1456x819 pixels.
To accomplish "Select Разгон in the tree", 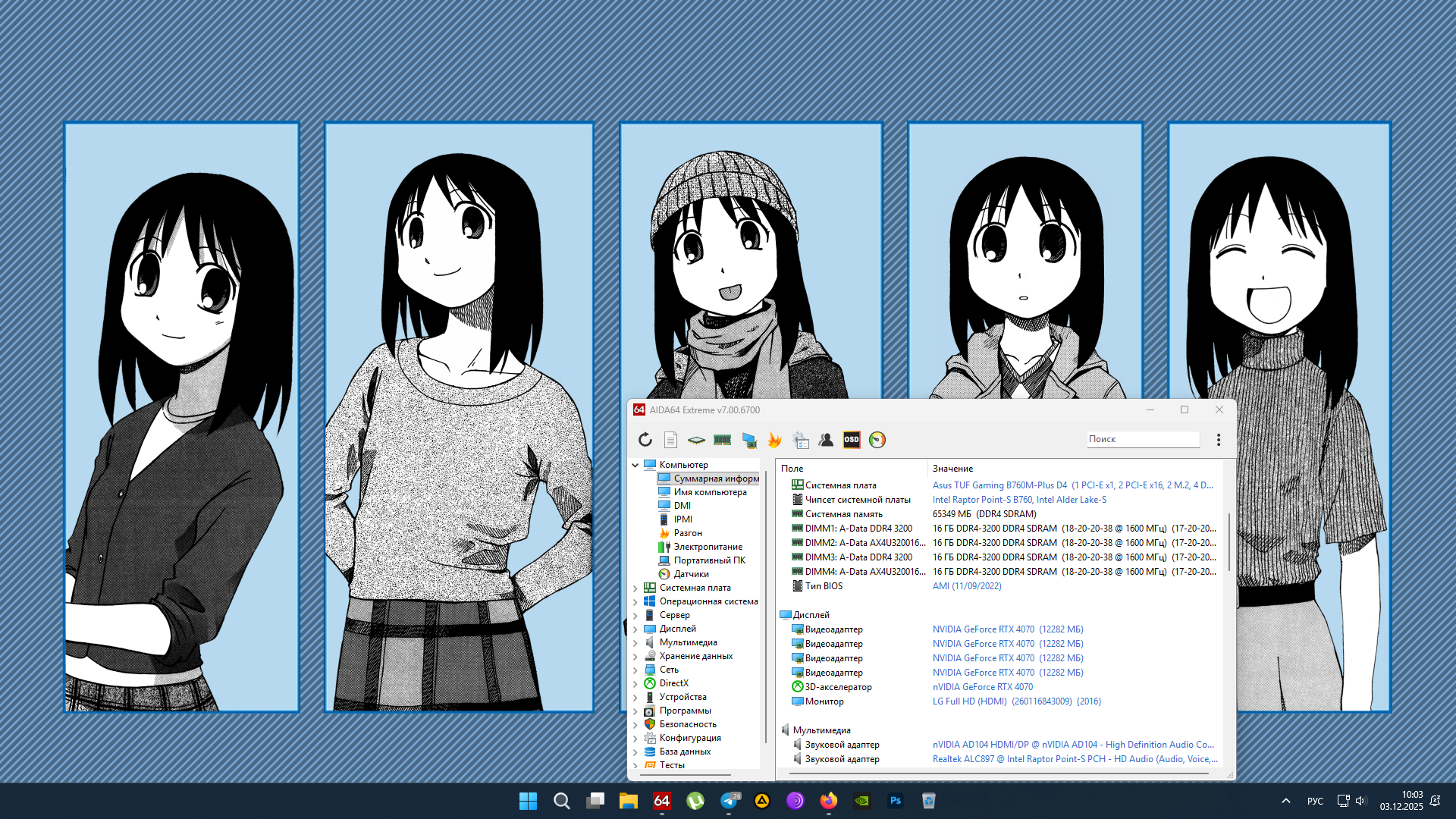I will pyautogui.click(x=687, y=533).
